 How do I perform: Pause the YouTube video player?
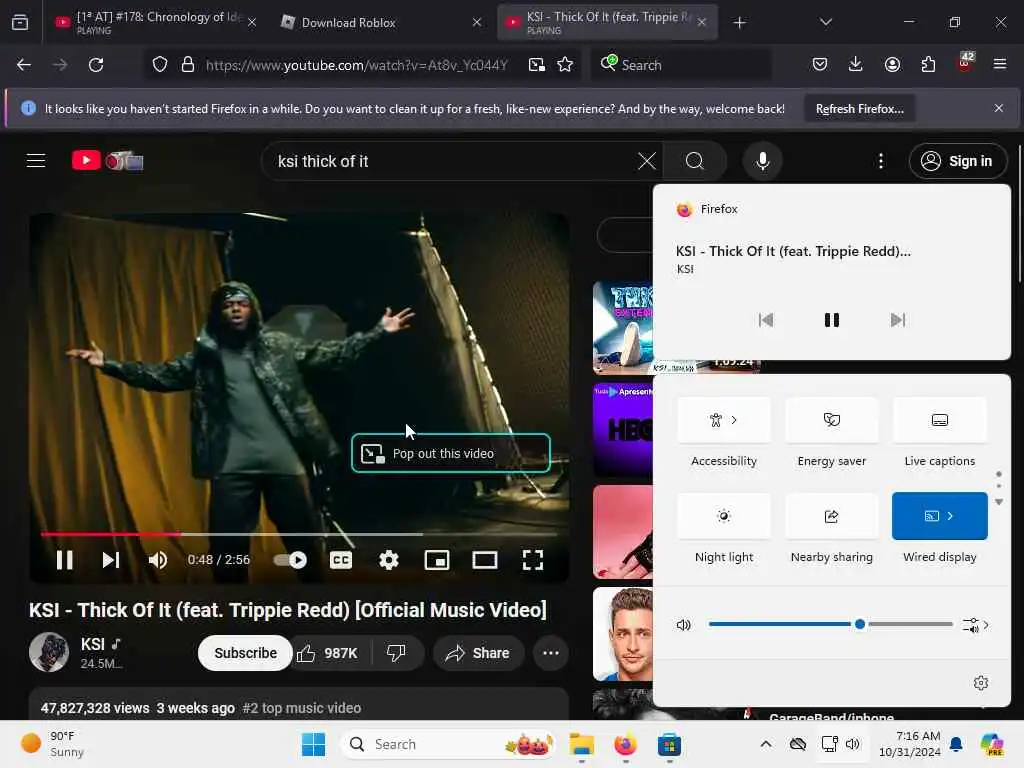click(x=64, y=560)
